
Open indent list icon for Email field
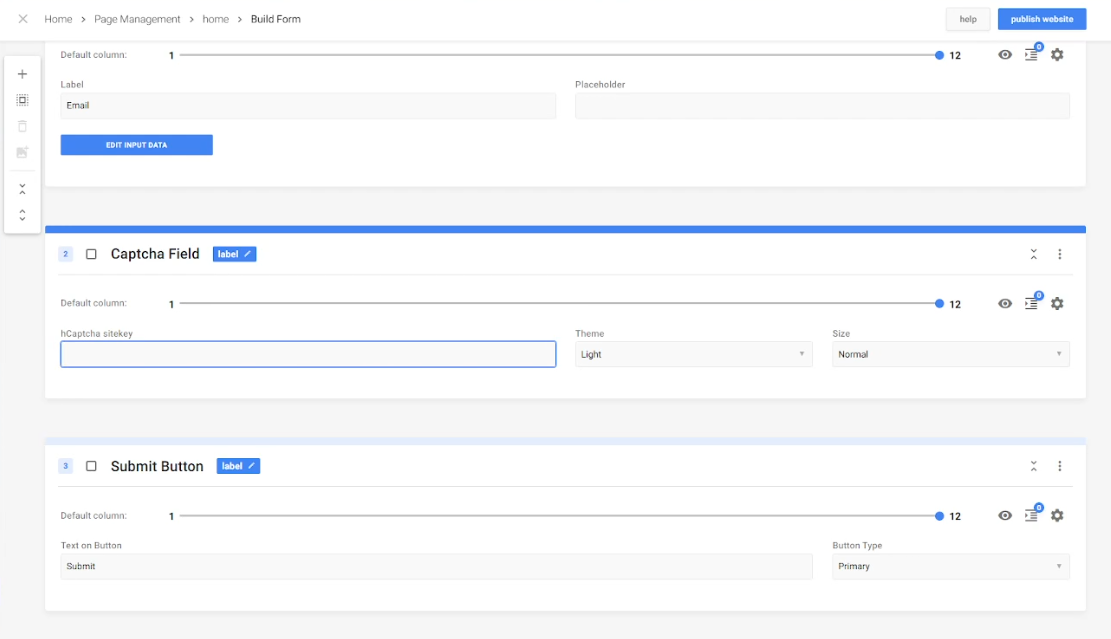click(x=1031, y=55)
